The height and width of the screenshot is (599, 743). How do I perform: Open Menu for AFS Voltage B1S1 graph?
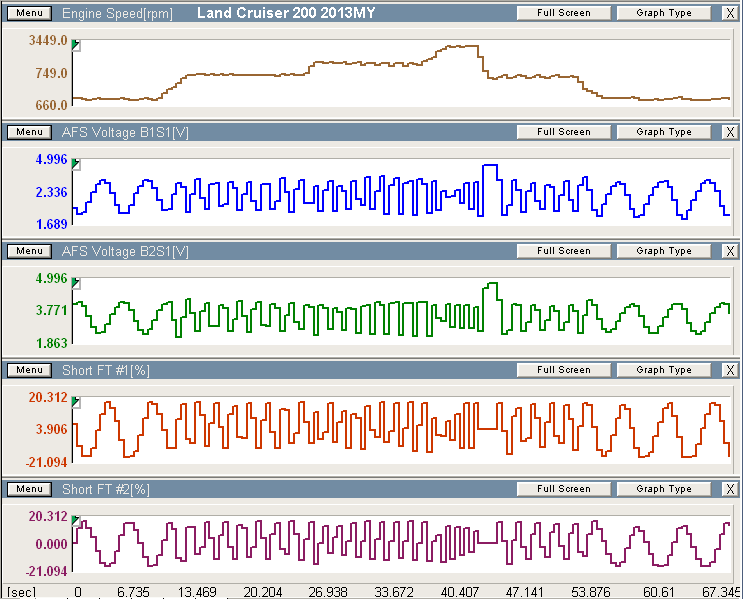(29, 132)
